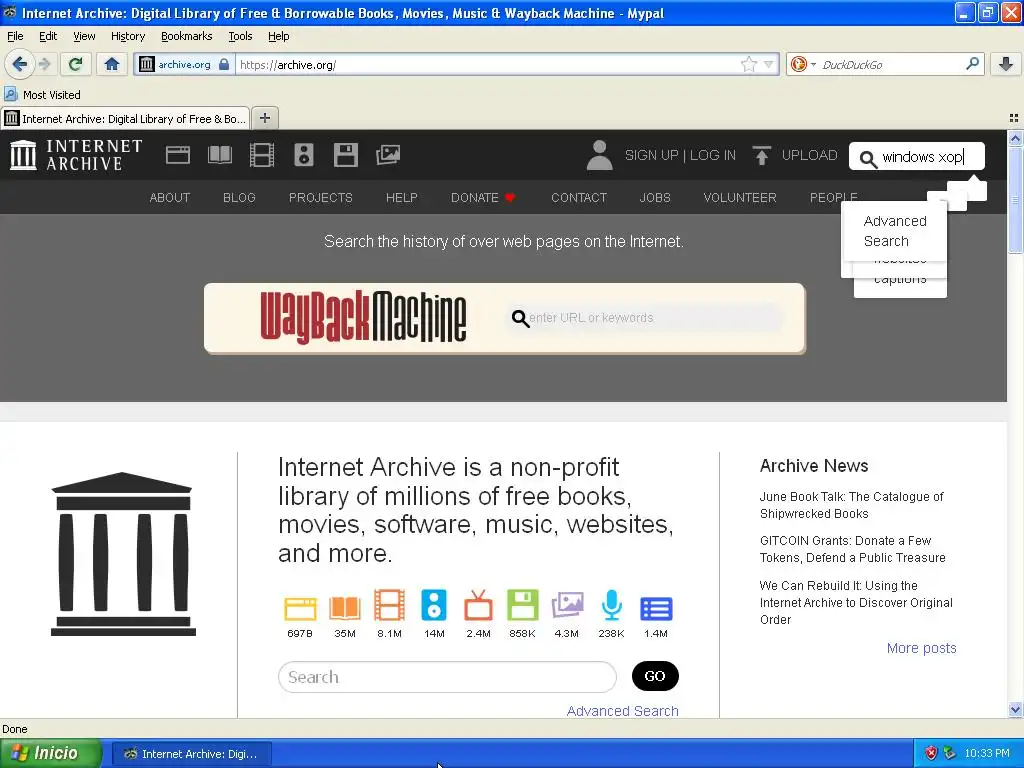
Task: Reload the page with the refresh icon
Action: coord(75,64)
